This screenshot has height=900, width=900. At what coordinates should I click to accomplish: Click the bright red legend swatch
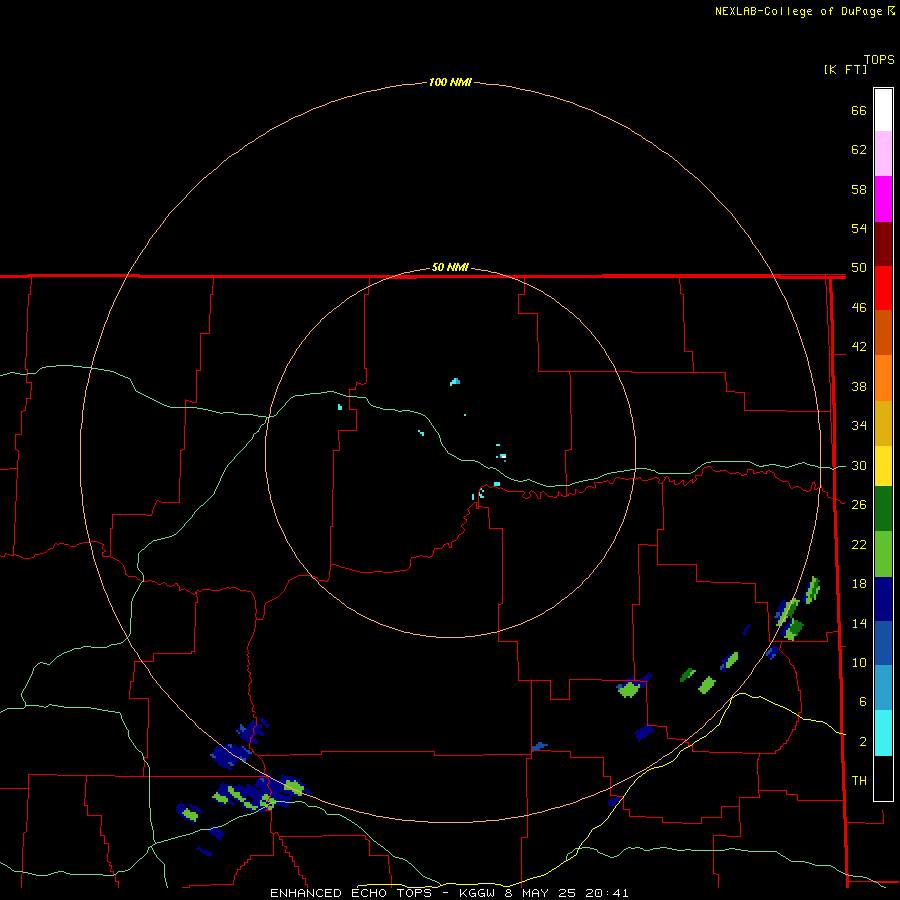click(x=883, y=288)
